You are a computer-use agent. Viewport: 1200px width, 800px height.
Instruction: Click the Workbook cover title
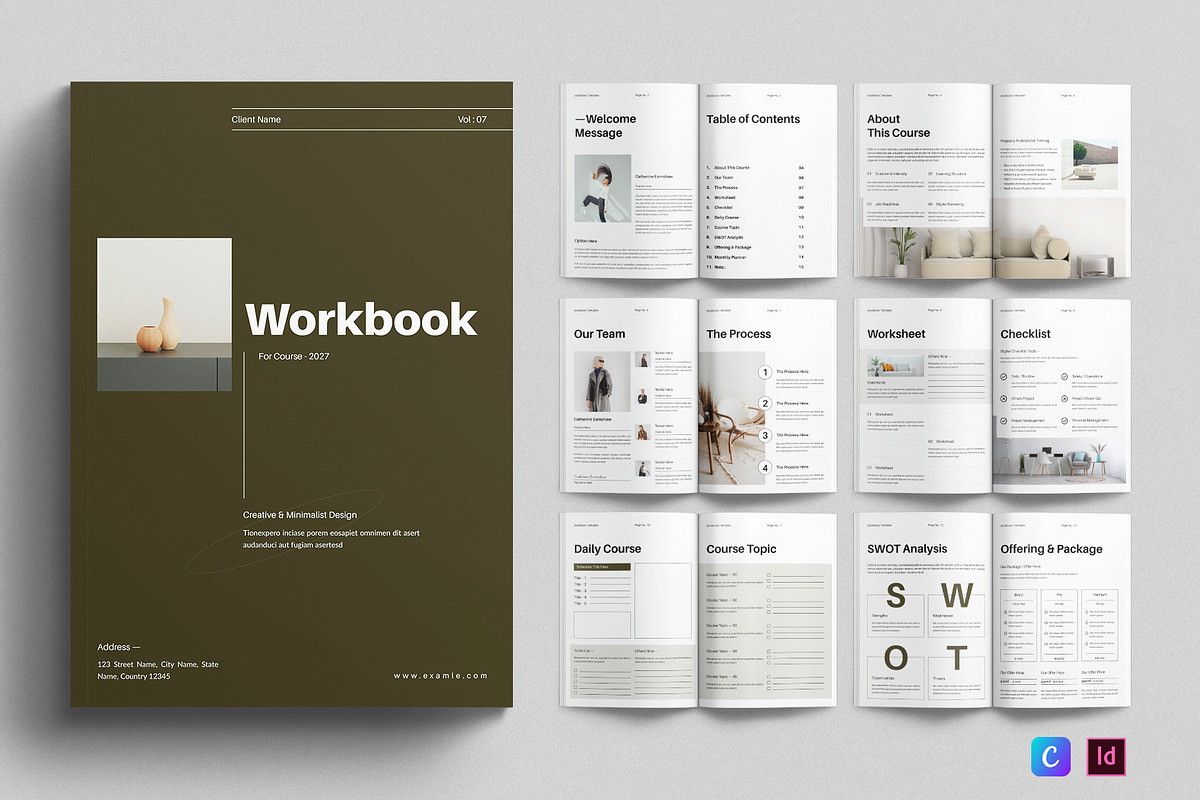(x=361, y=319)
